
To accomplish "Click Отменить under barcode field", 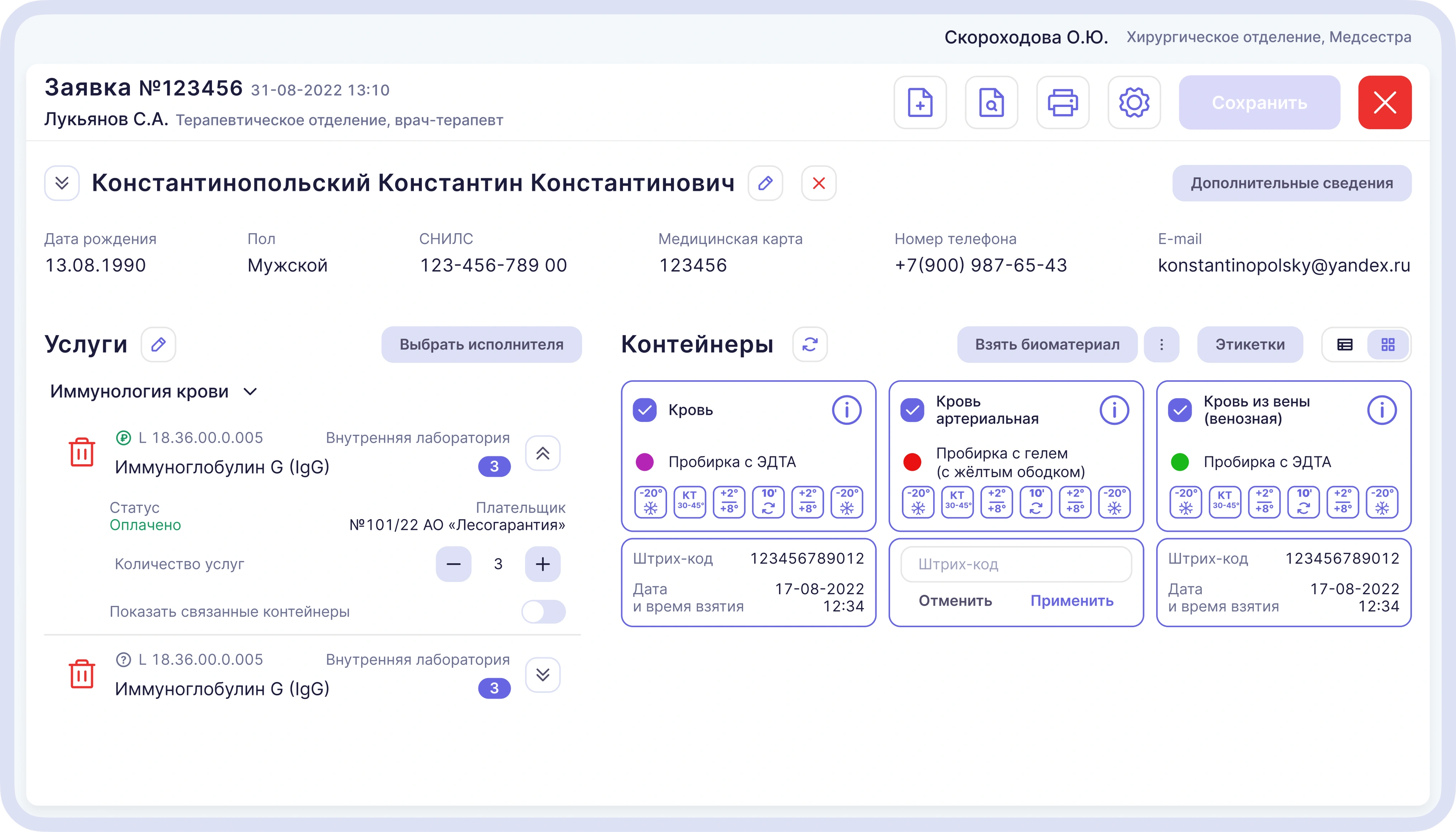I will [955, 601].
